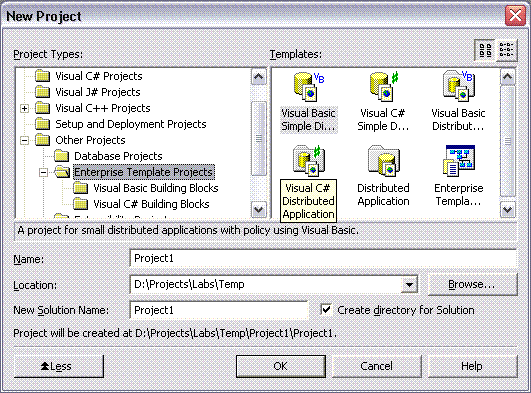Click the Cancel button

click(x=377, y=366)
